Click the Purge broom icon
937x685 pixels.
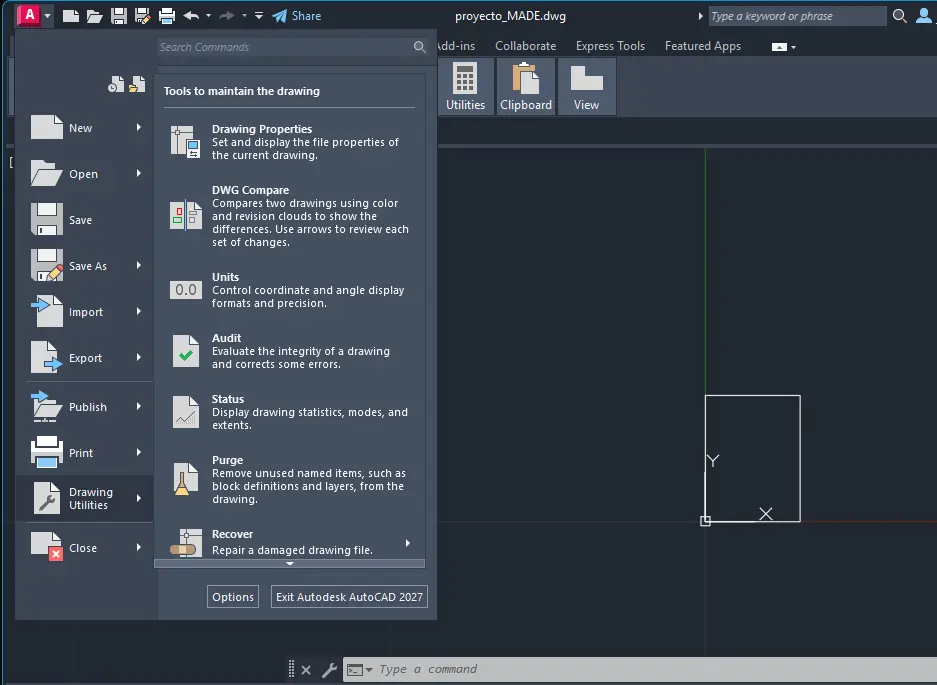pos(185,479)
